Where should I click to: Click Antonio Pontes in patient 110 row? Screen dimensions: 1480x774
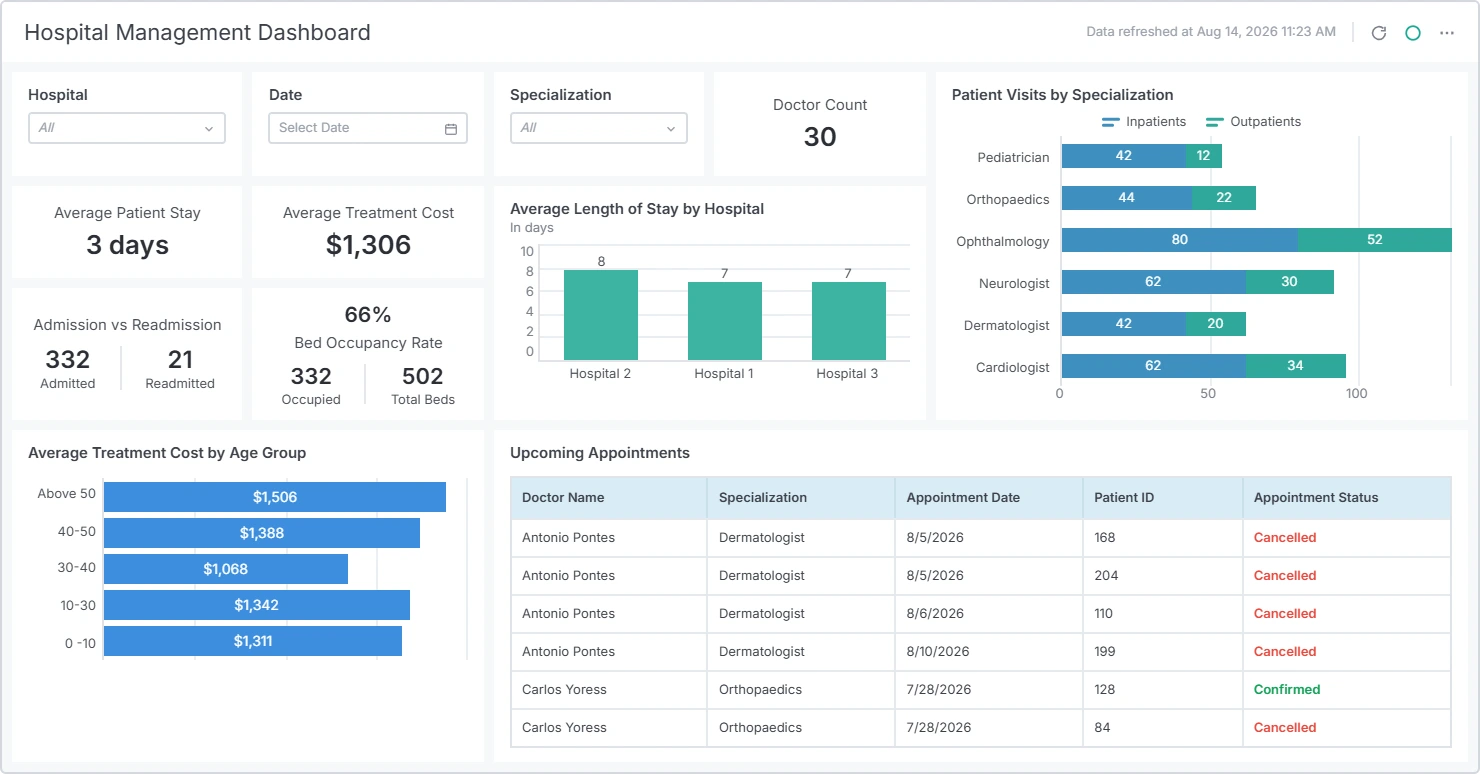[x=568, y=614]
